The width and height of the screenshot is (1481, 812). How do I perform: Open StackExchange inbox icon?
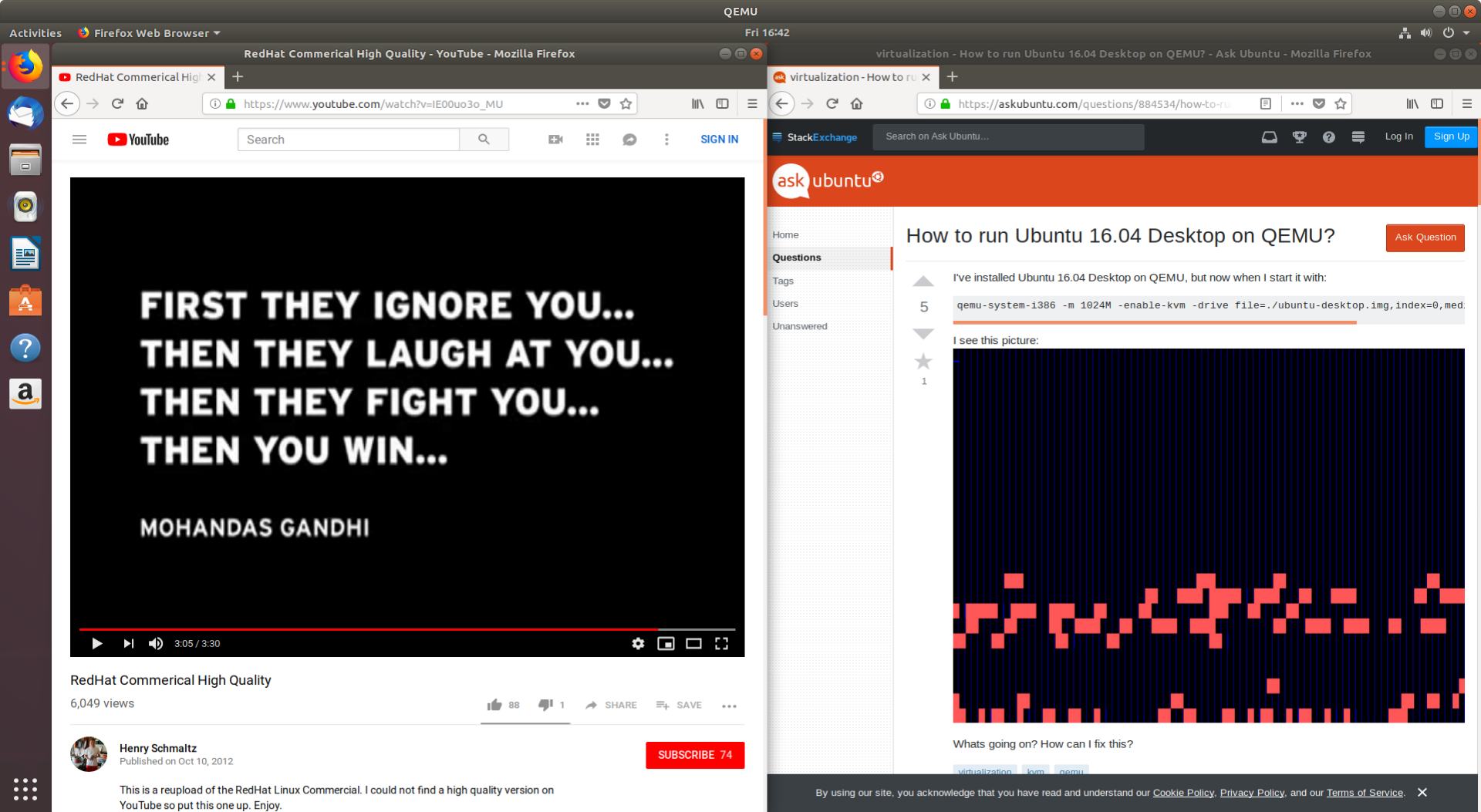1269,136
